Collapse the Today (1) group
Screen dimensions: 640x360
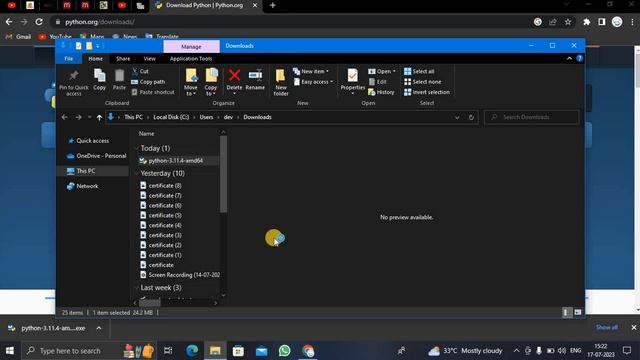[136, 148]
